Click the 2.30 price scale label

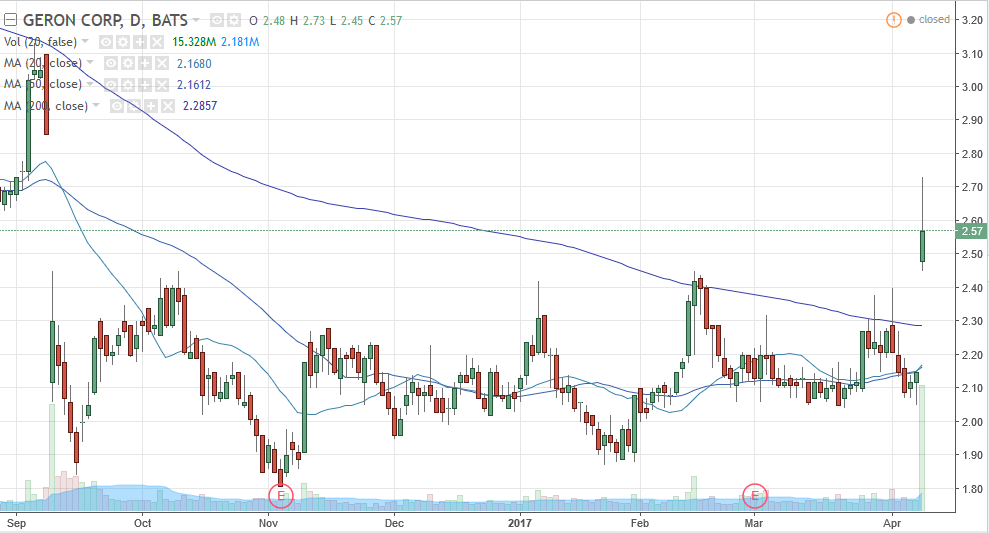coord(972,321)
